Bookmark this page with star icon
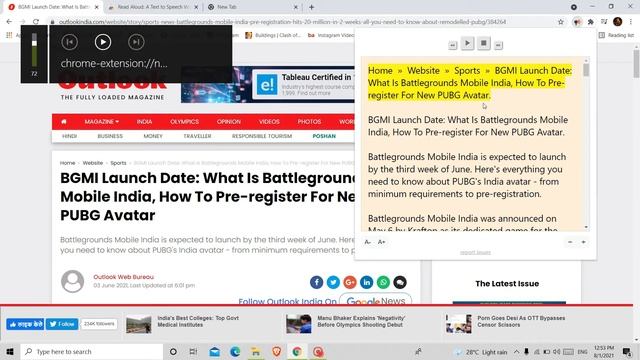Image resolution: width=640 pixels, height=360 pixels. (x=561, y=22)
